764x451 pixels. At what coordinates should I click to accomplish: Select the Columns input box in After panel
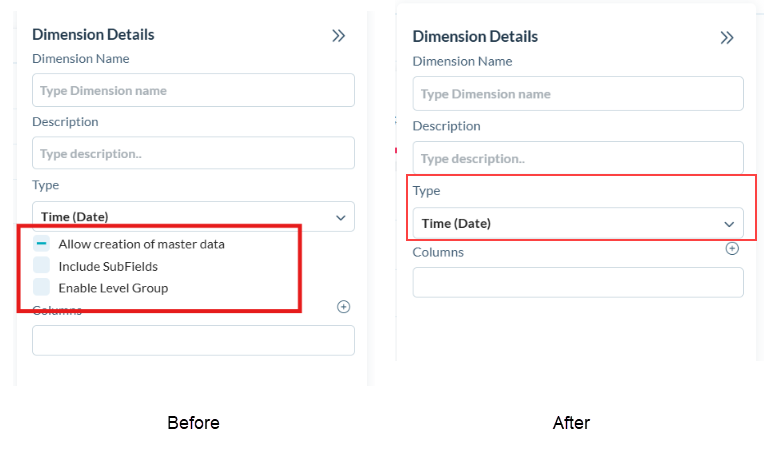pyautogui.click(x=578, y=282)
